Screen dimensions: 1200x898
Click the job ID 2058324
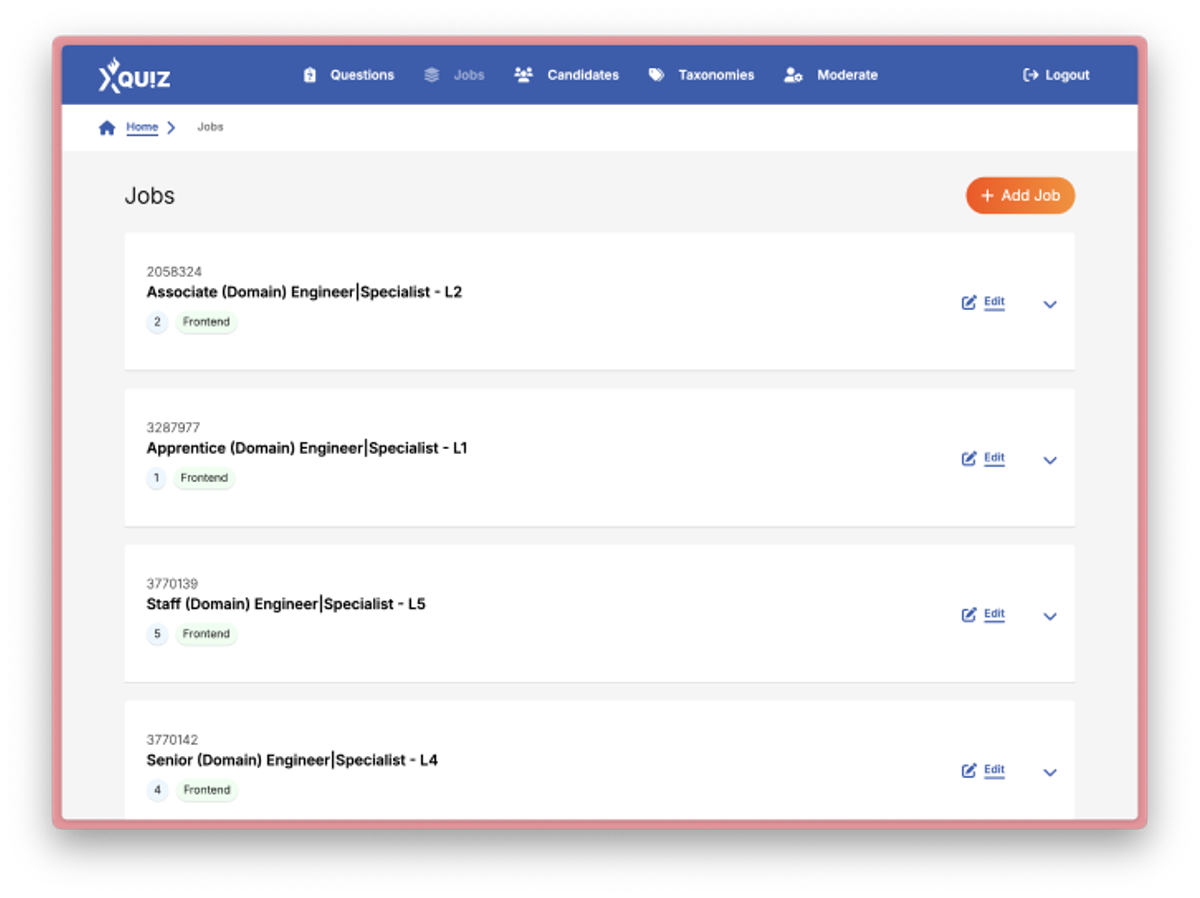pos(174,272)
